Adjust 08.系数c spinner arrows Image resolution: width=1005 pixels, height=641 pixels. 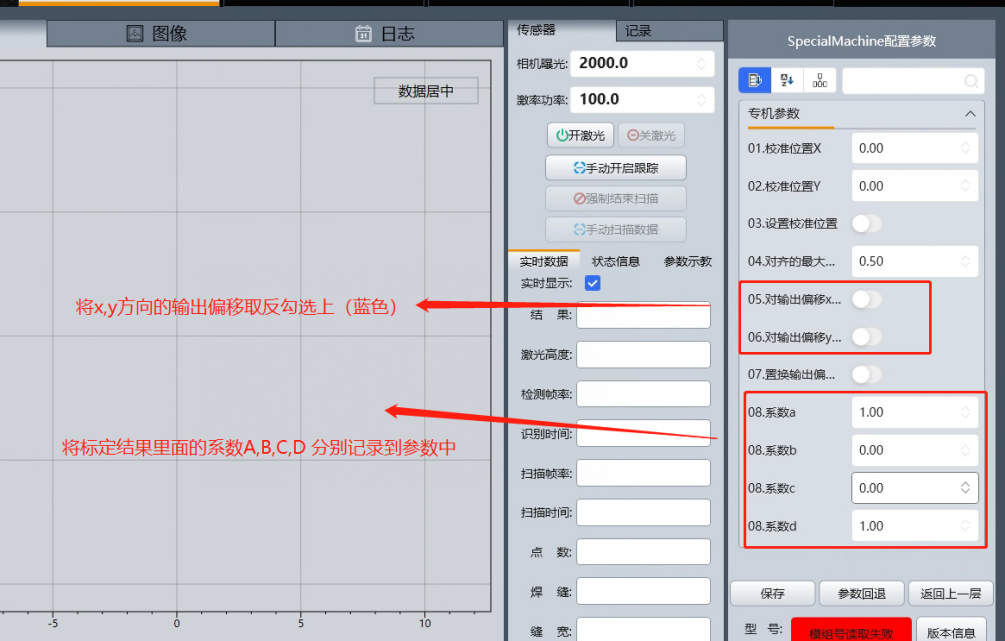[965, 488]
